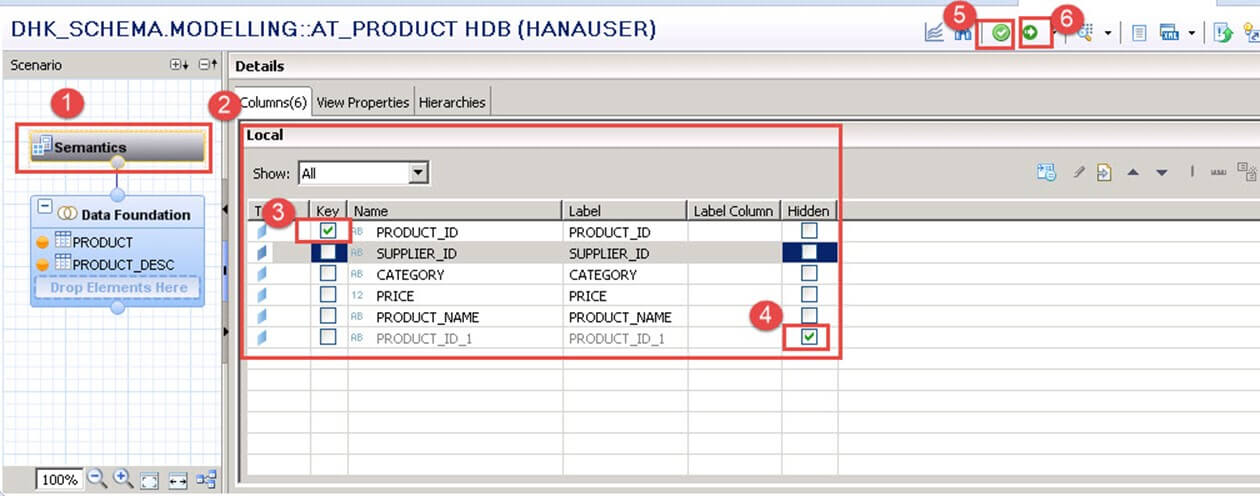Image resolution: width=1260 pixels, height=496 pixels.
Task: Click the move column down arrow icon
Action: [1161, 173]
